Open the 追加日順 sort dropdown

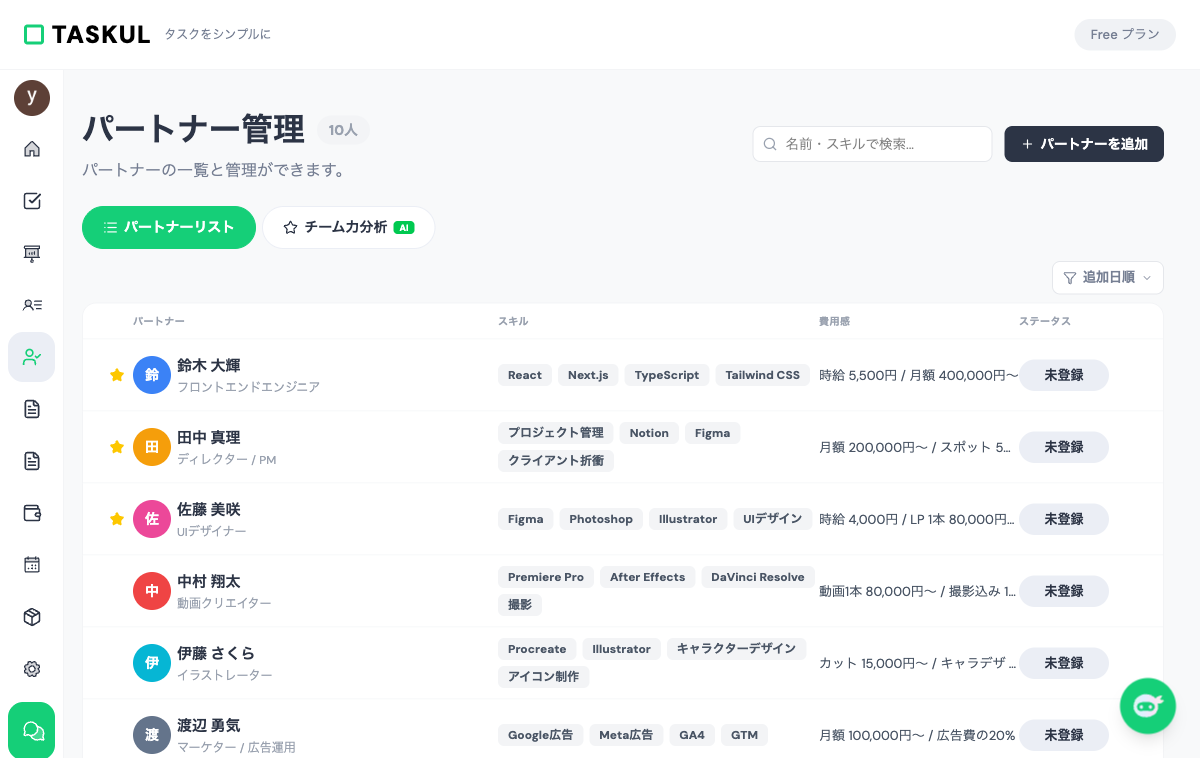(x=1108, y=277)
